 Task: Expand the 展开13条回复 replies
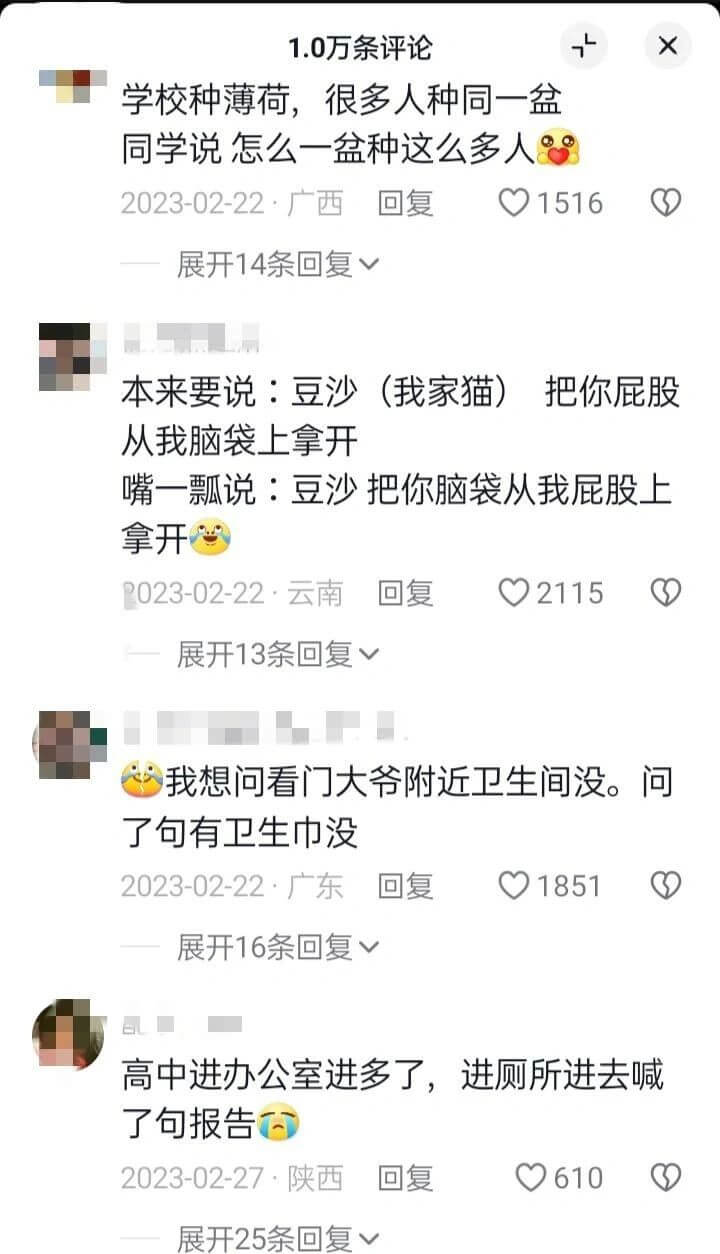(x=278, y=654)
